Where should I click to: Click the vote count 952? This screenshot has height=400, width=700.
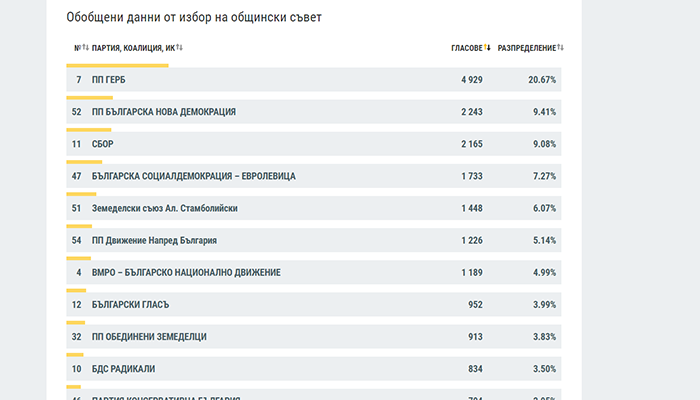[x=475, y=305]
